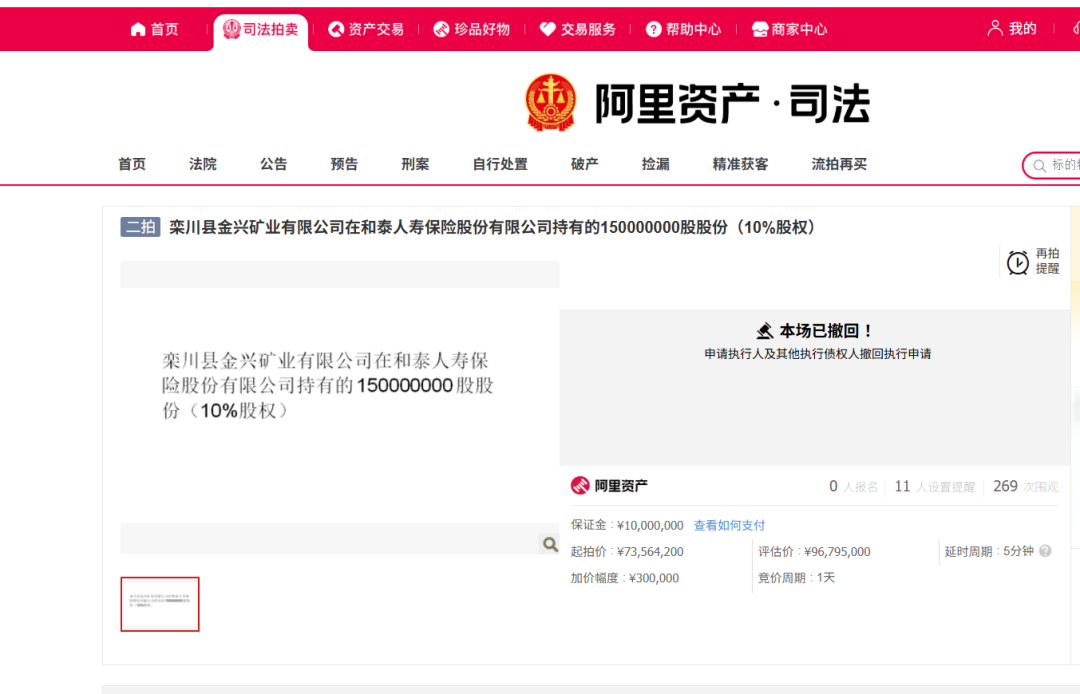Set the 再拍提醒 alarm clock reminder
This screenshot has width=1080, height=694.
tap(1017, 263)
